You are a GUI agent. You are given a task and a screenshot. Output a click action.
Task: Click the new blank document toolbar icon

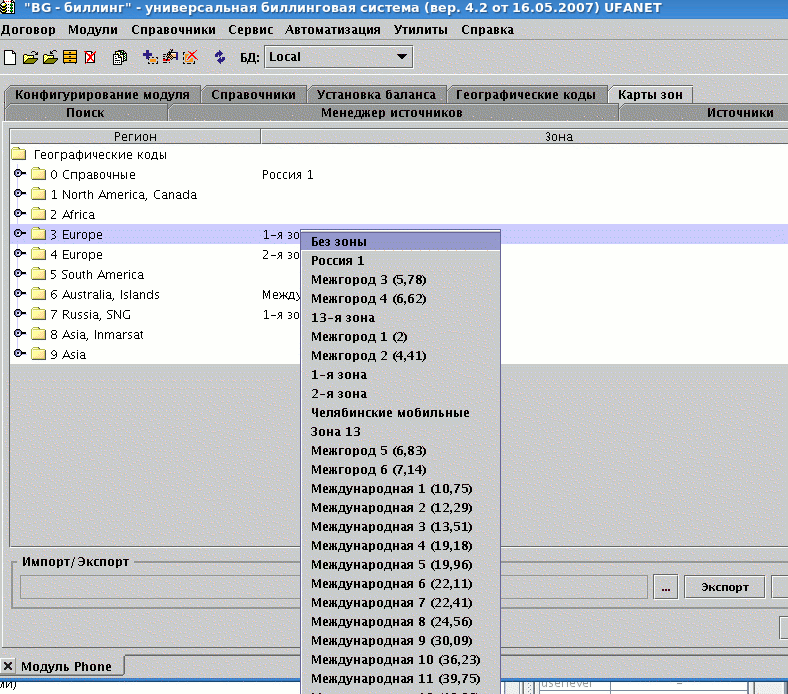pos(10,57)
